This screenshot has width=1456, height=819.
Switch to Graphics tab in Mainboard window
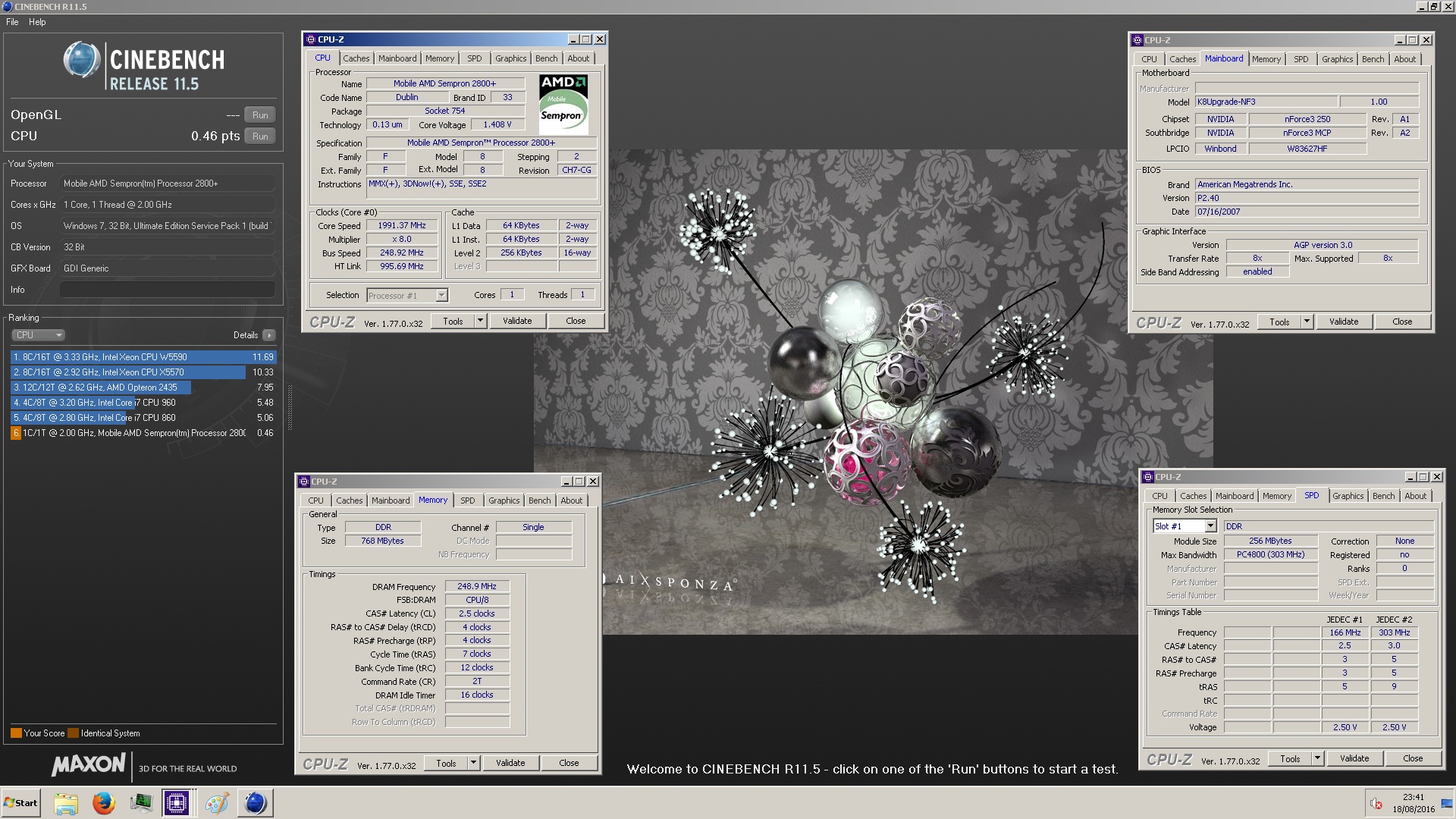tap(1337, 59)
